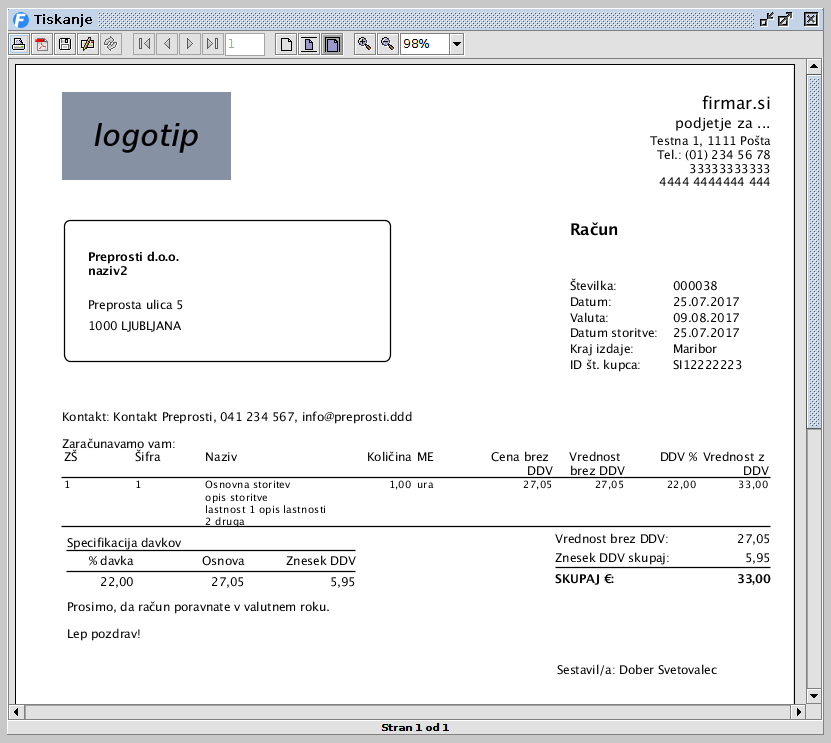Click the floppy disk Save icon

pos(64,44)
